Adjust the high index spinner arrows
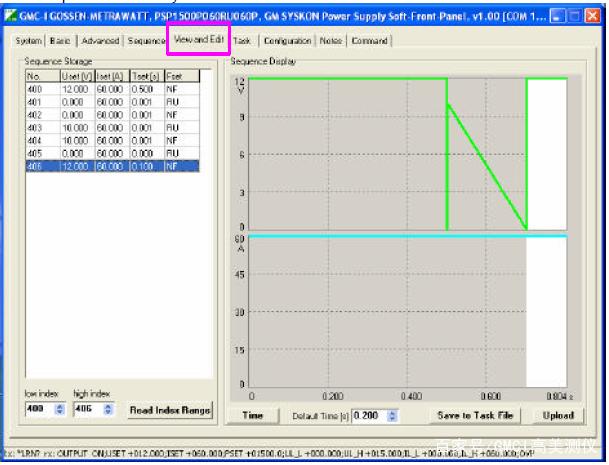 pyautogui.click(x=108, y=409)
